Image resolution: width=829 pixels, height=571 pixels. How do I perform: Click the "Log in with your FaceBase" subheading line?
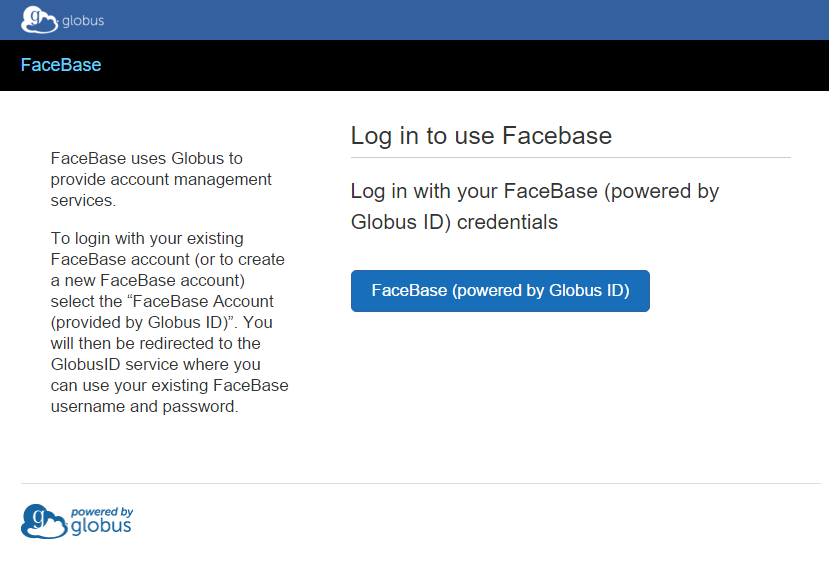pyautogui.click(x=535, y=191)
